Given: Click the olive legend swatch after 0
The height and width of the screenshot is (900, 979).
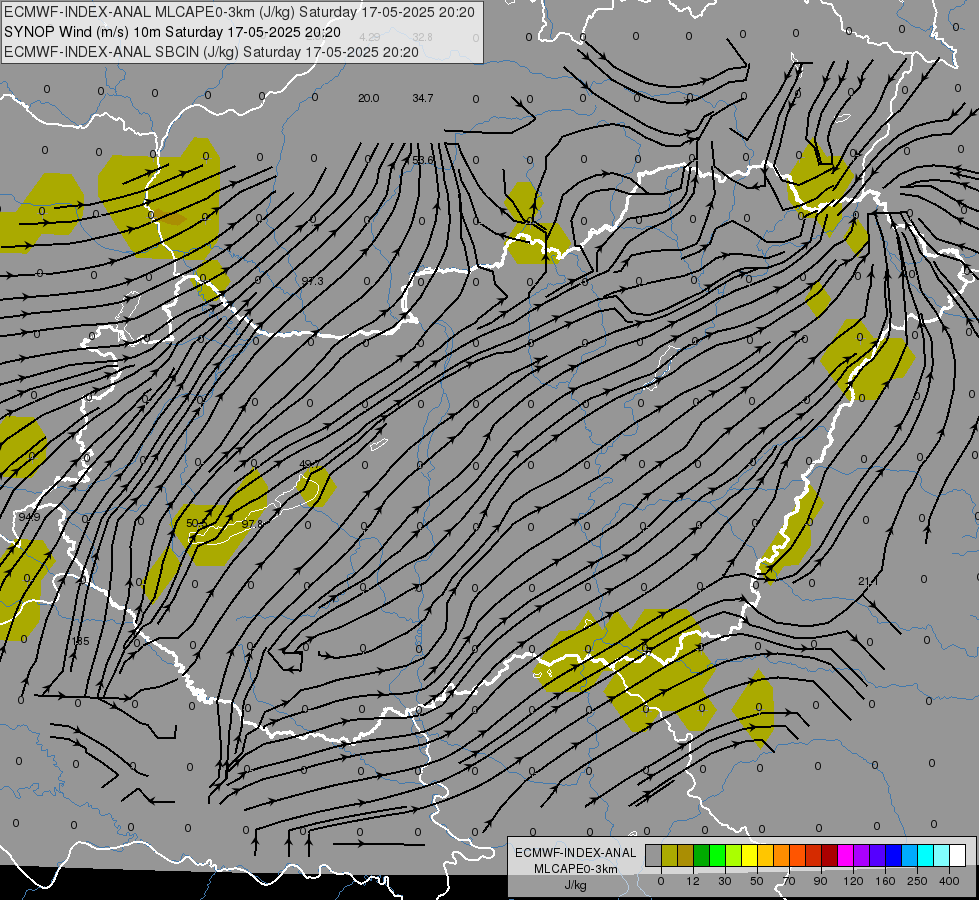Looking at the screenshot, I should coord(669,855).
